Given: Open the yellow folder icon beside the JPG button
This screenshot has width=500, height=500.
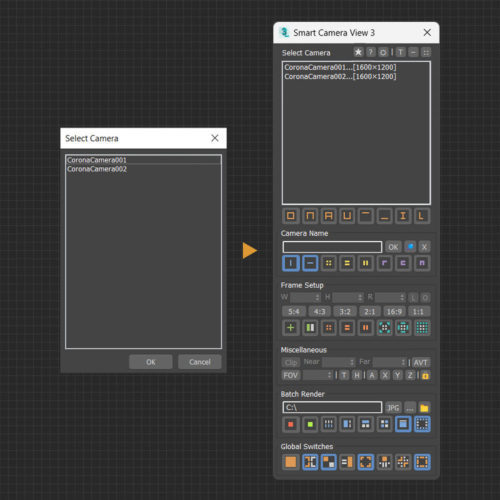Looking at the screenshot, I should [x=424, y=408].
